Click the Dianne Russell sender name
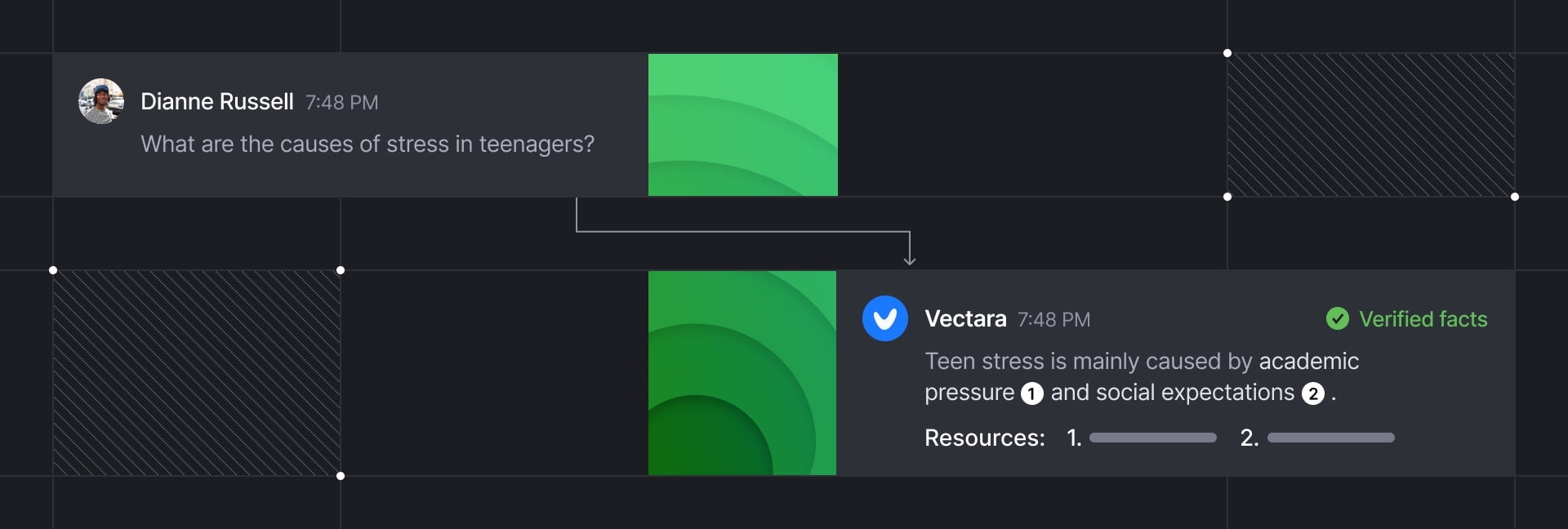 216,101
